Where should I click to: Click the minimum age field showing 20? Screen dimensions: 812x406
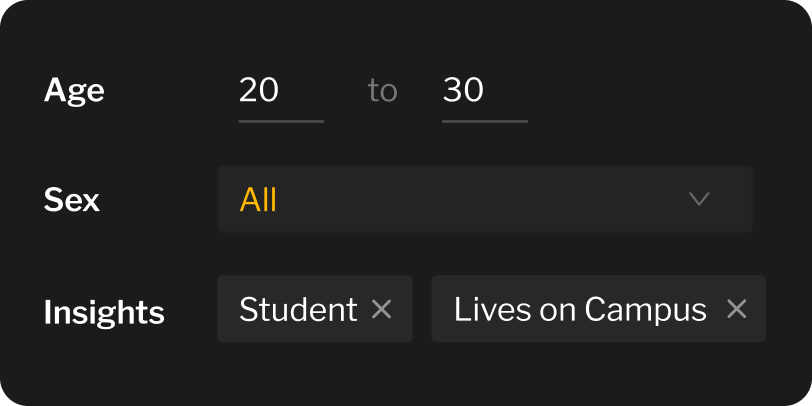click(280, 92)
